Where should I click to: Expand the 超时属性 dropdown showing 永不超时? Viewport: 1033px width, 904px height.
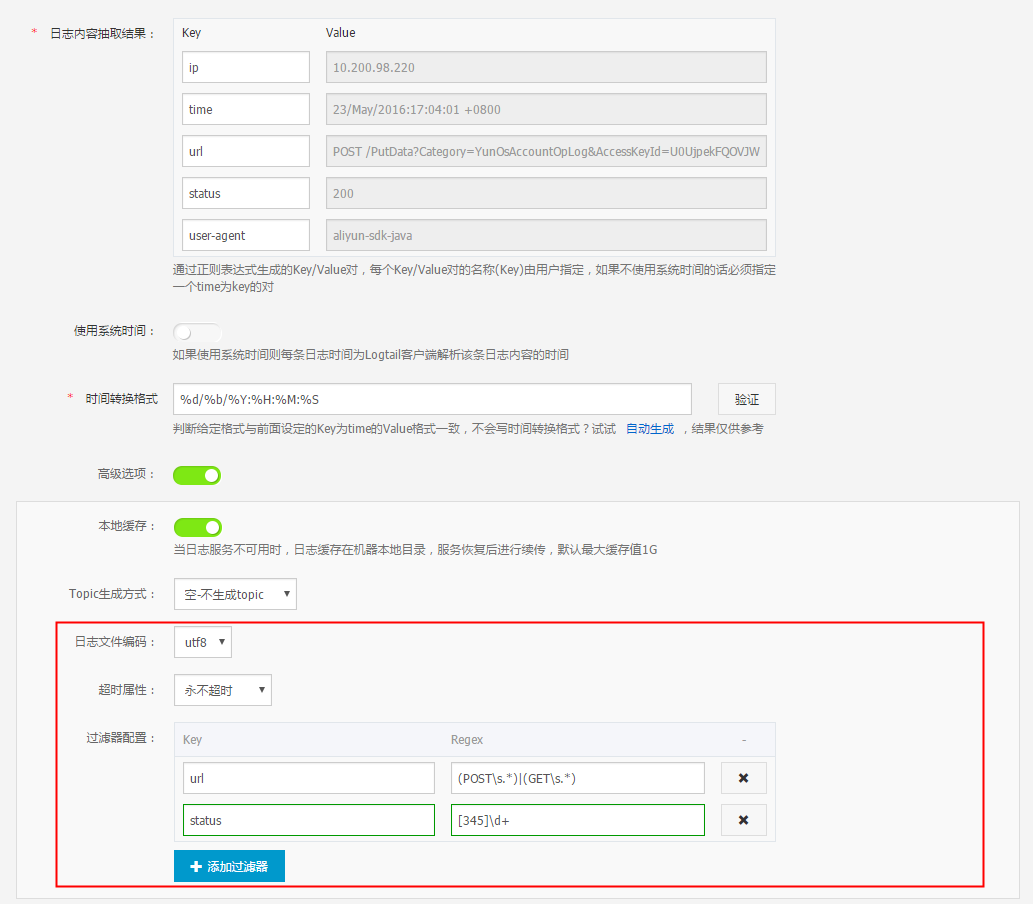pyautogui.click(x=222, y=690)
